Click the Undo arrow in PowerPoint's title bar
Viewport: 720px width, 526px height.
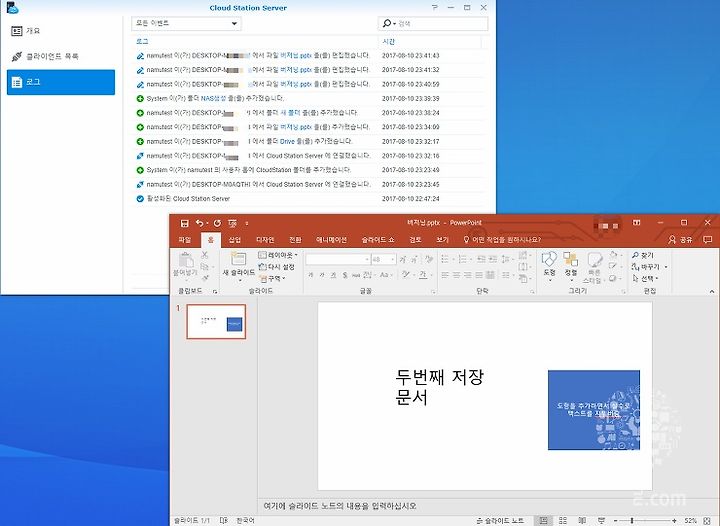tap(199, 223)
